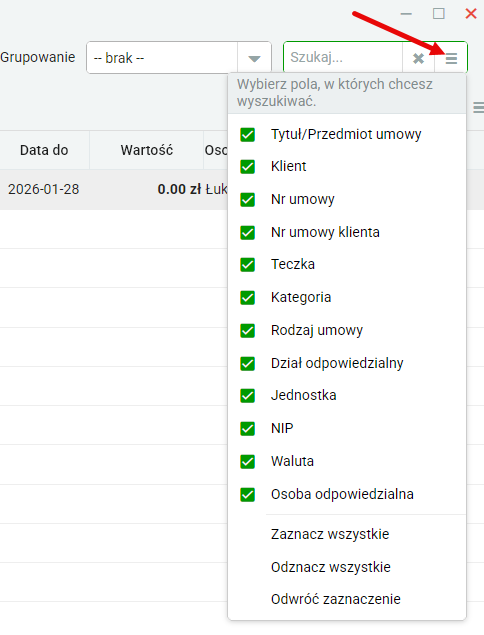
Task: Minimize the application window
Action: point(406,14)
